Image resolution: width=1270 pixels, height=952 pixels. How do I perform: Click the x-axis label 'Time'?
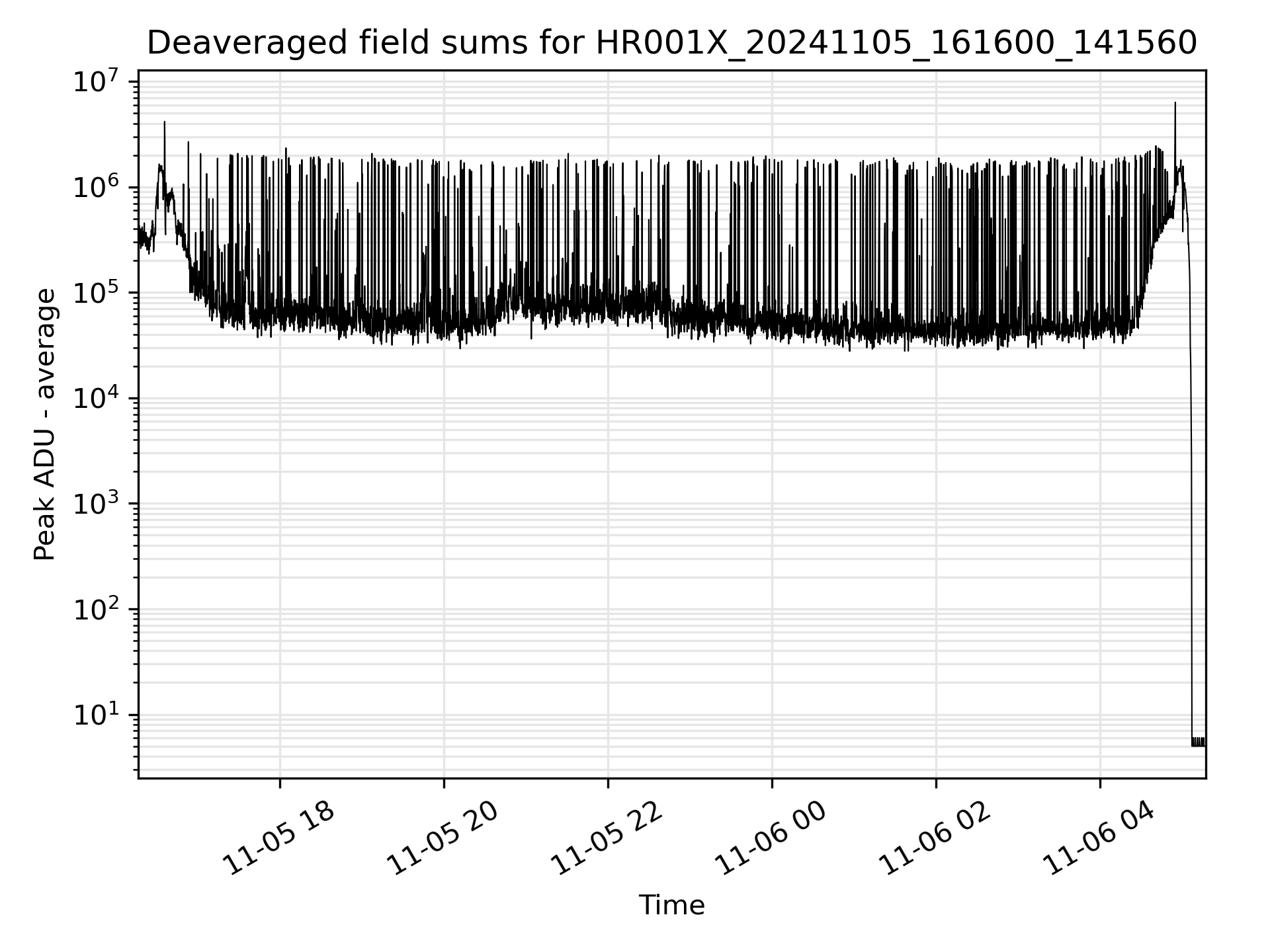click(671, 905)
